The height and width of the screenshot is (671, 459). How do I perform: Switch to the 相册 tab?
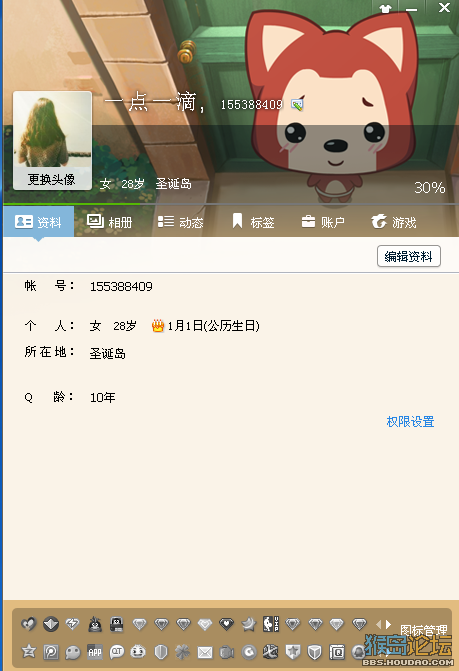click(110, 222)
